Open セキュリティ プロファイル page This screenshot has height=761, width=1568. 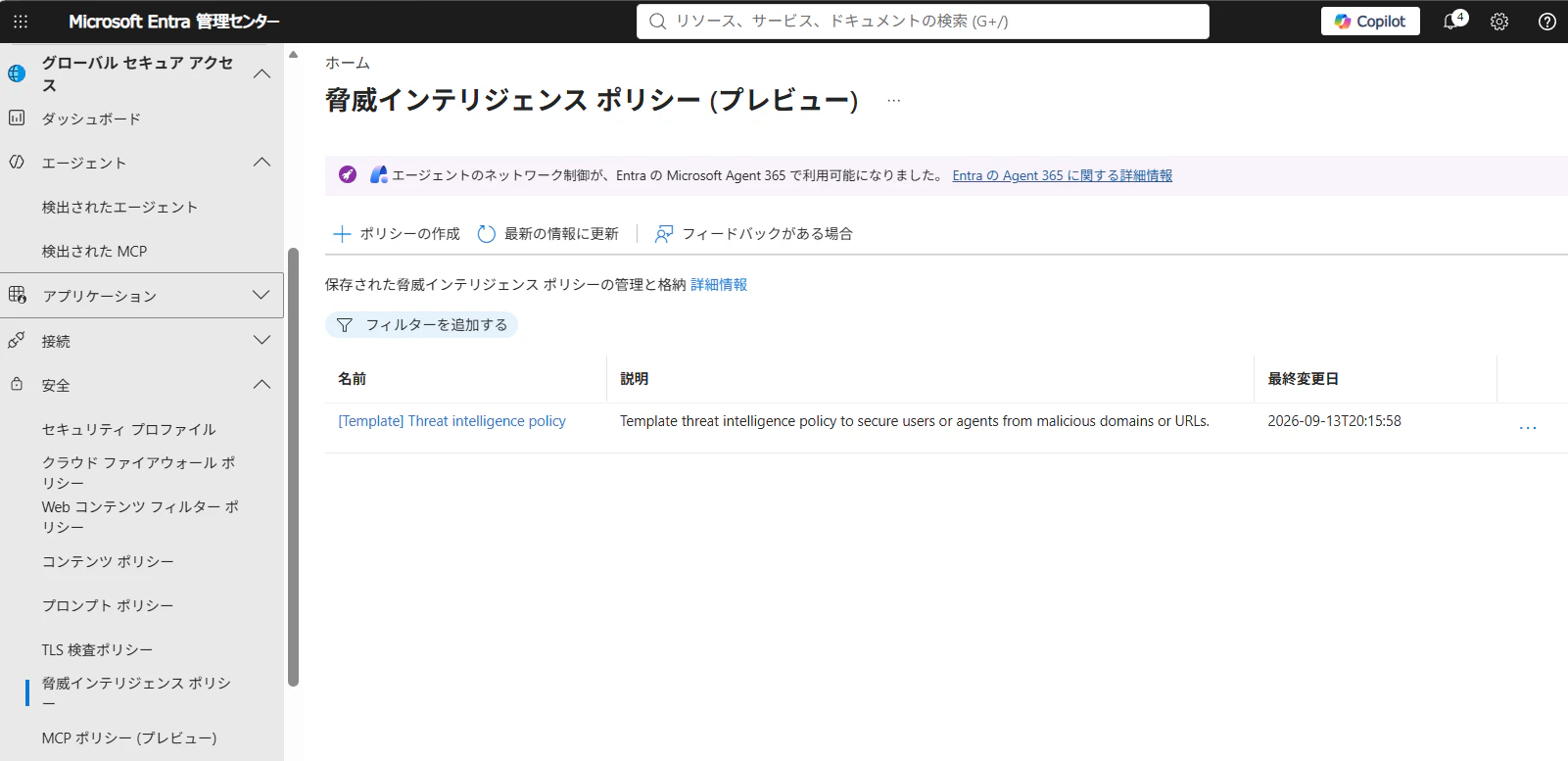pos(128,429)
